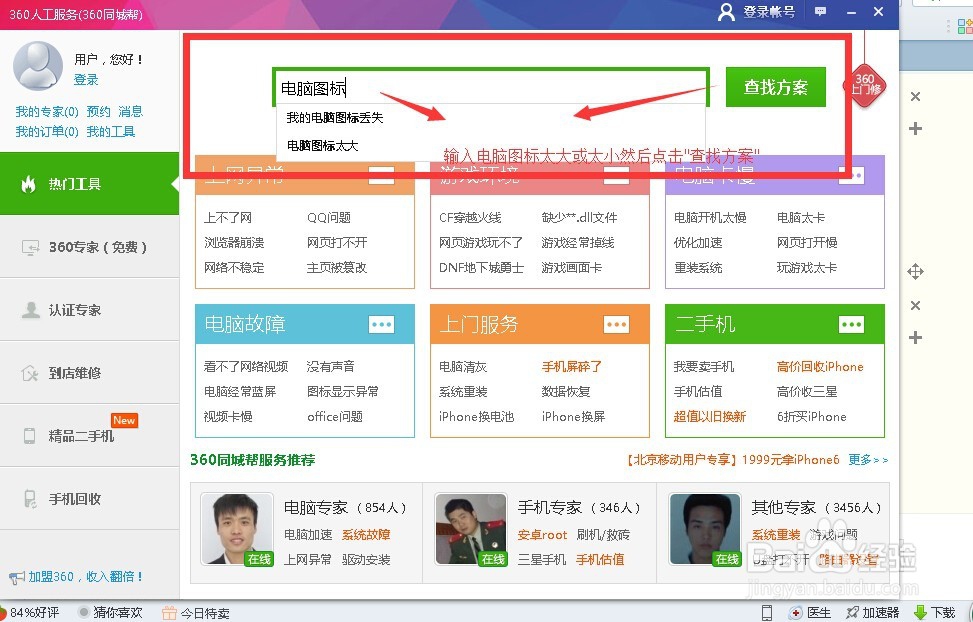
Task: Focus the search field containing 电脑图标
Action: [490, 88]
